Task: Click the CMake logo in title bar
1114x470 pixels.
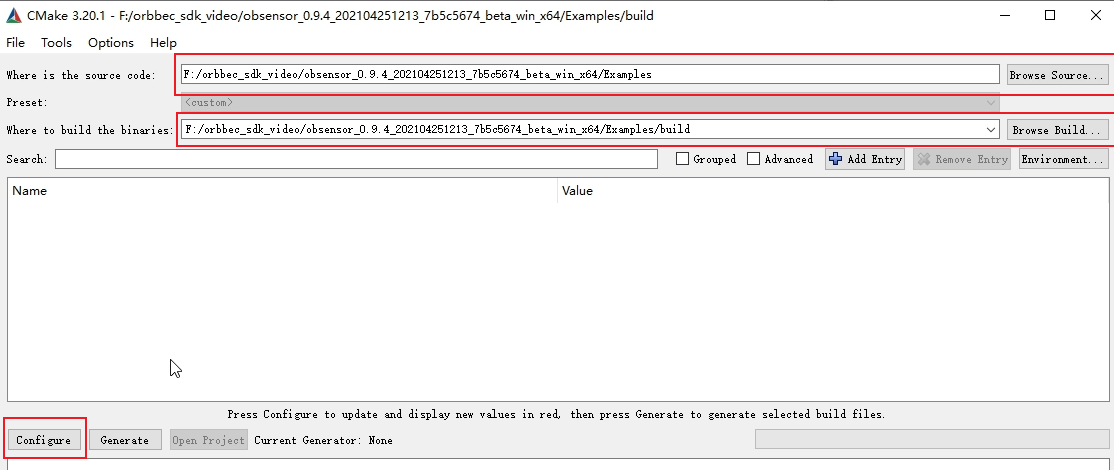Action: (x=13, y=16)
